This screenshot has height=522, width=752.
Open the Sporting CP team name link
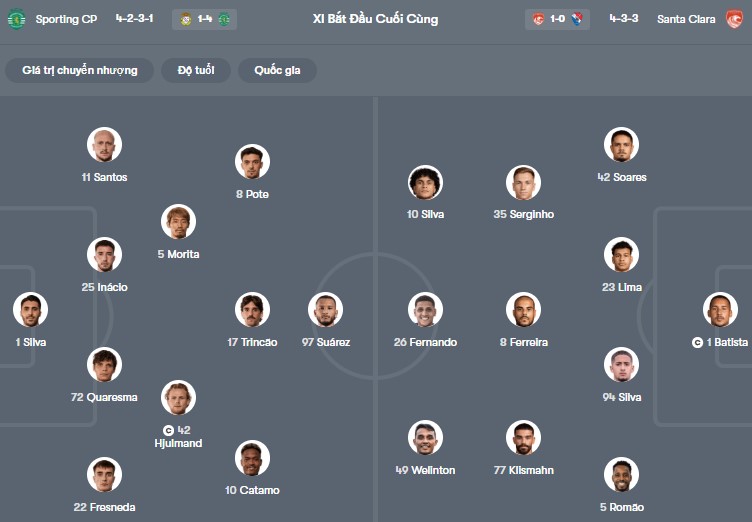click(64, 19)
